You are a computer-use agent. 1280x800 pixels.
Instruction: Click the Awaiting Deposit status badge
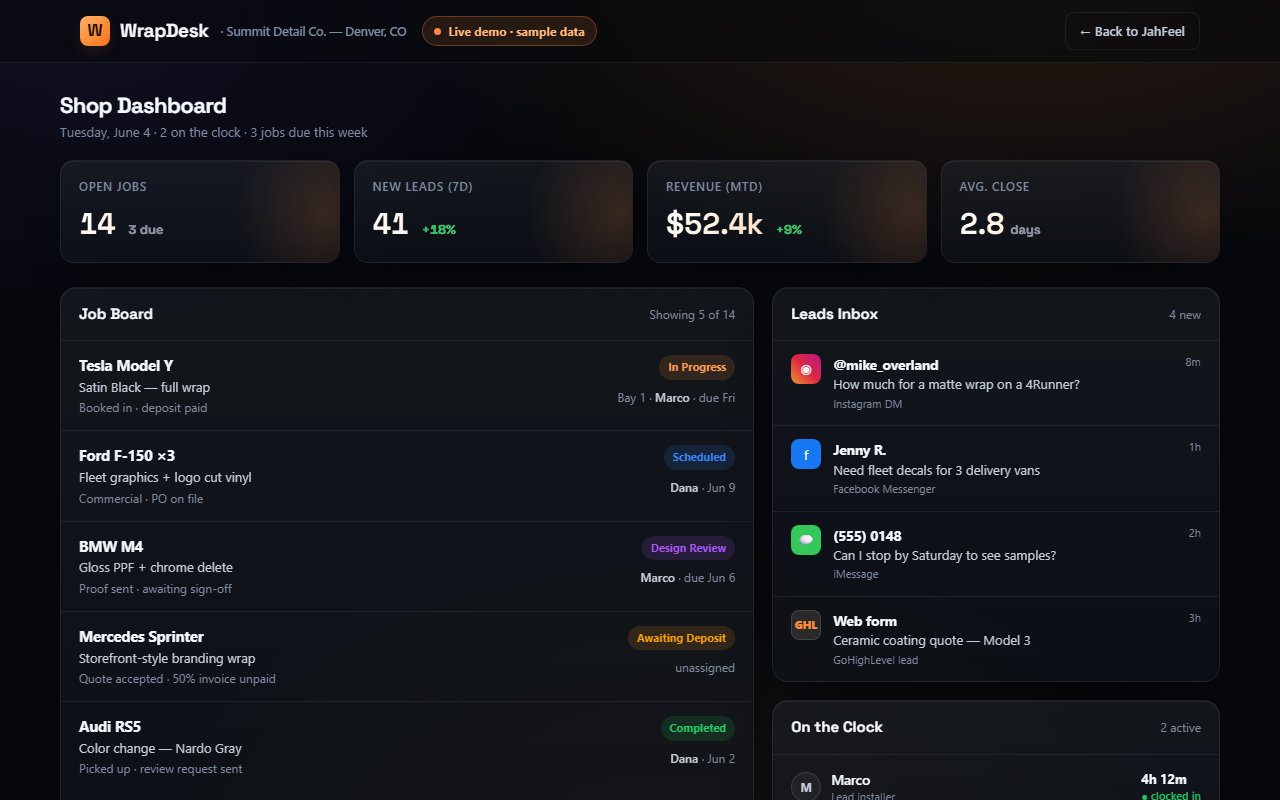tap(681, 638)
